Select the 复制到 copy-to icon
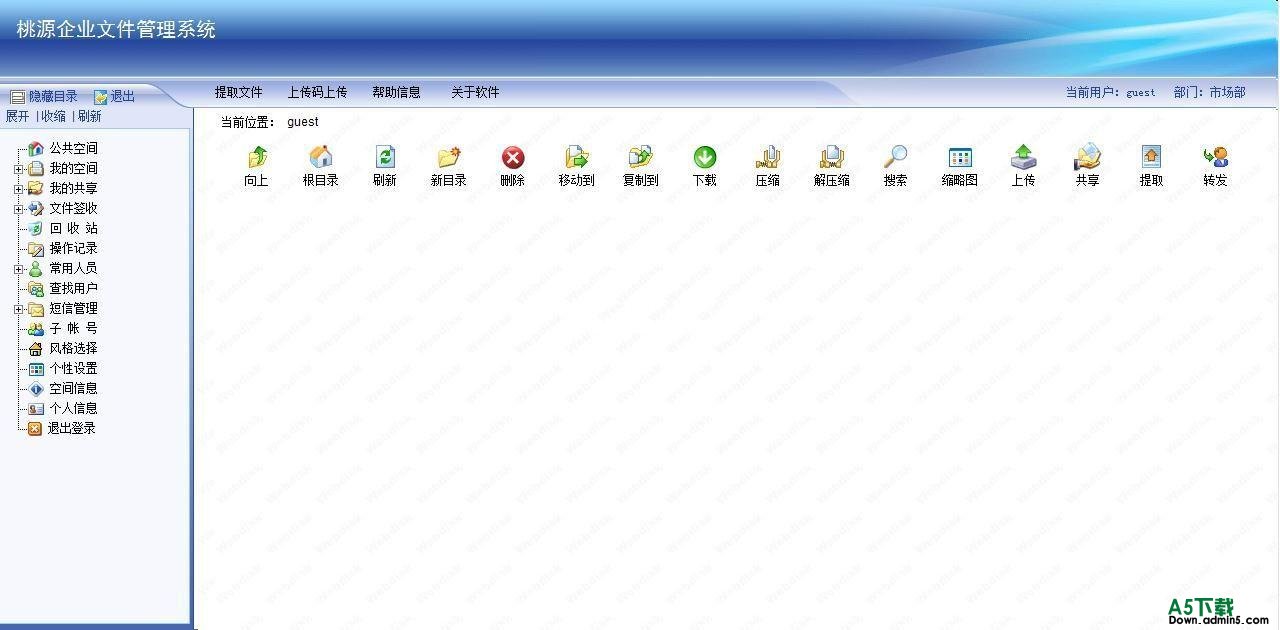This screenshot has height=630, width=1280. click(641, 157)
